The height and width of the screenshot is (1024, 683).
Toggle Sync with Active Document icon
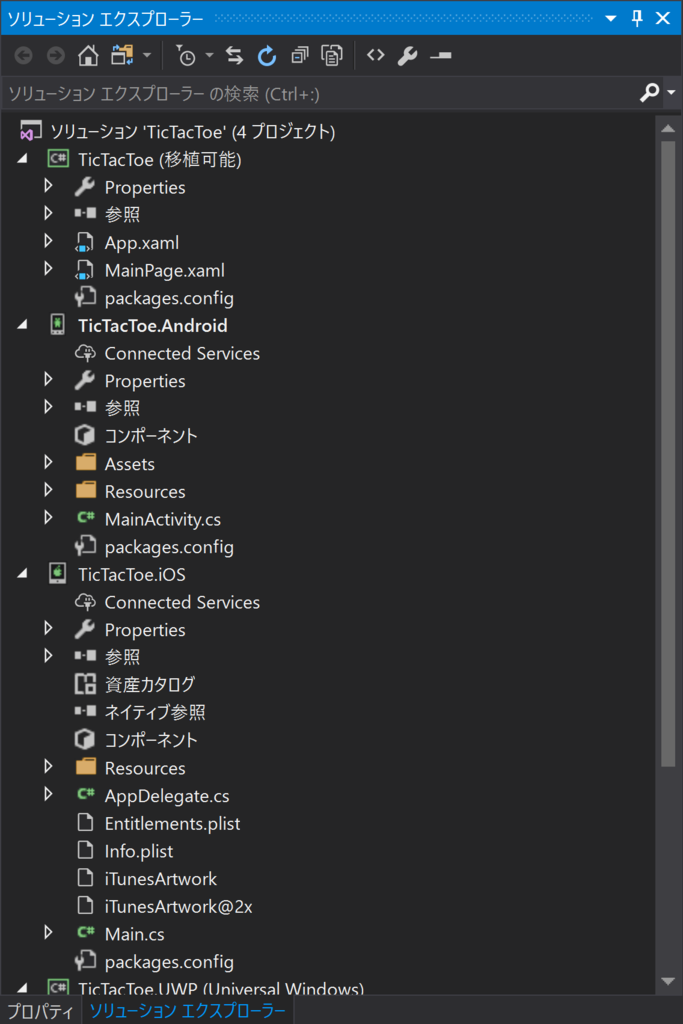pos(234,56)
